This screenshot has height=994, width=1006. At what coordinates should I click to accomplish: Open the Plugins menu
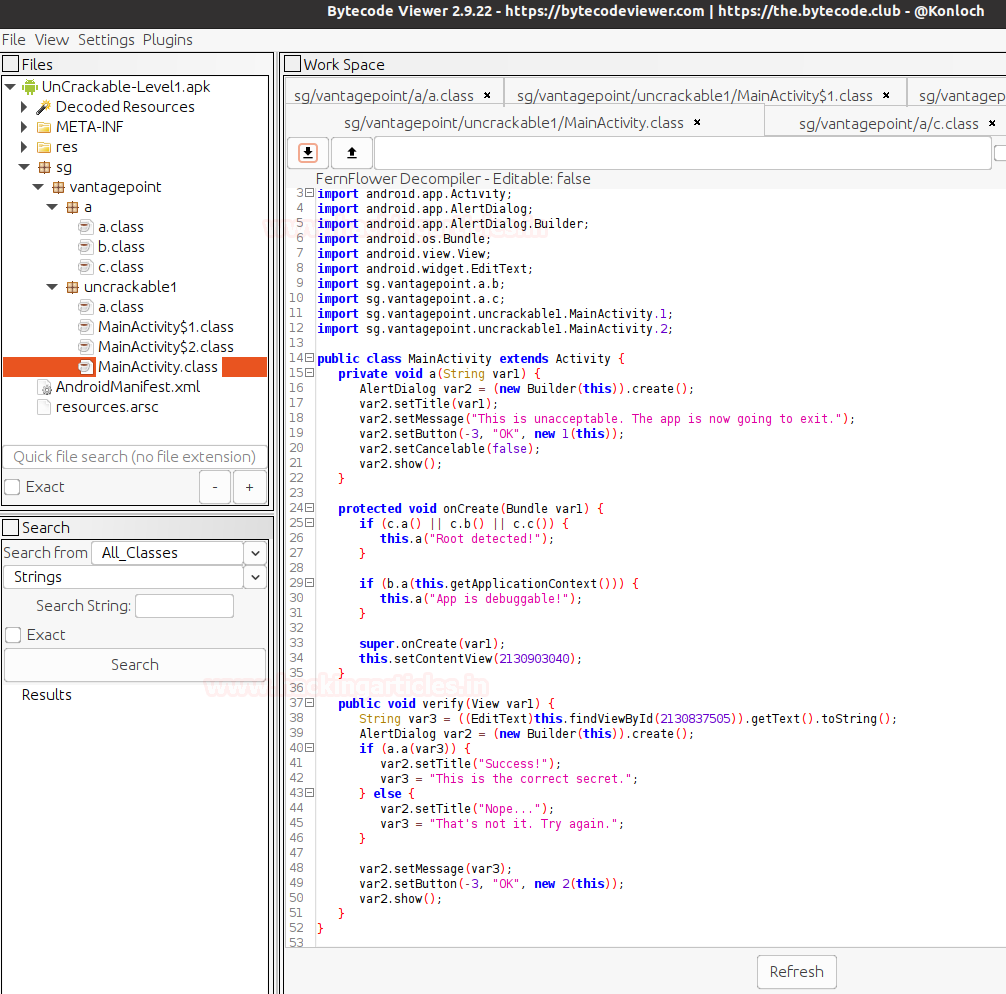(167, 40)
